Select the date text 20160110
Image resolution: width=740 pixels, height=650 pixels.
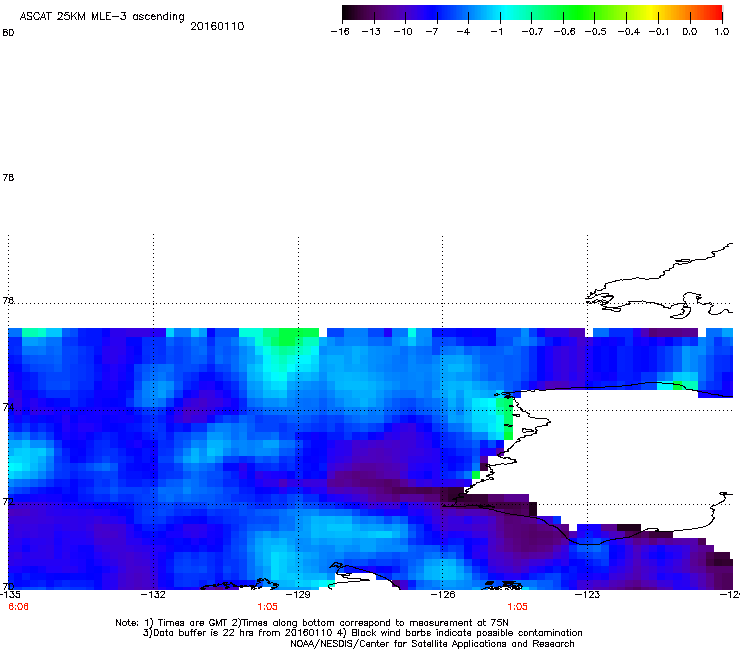click(x=217, y=26)
